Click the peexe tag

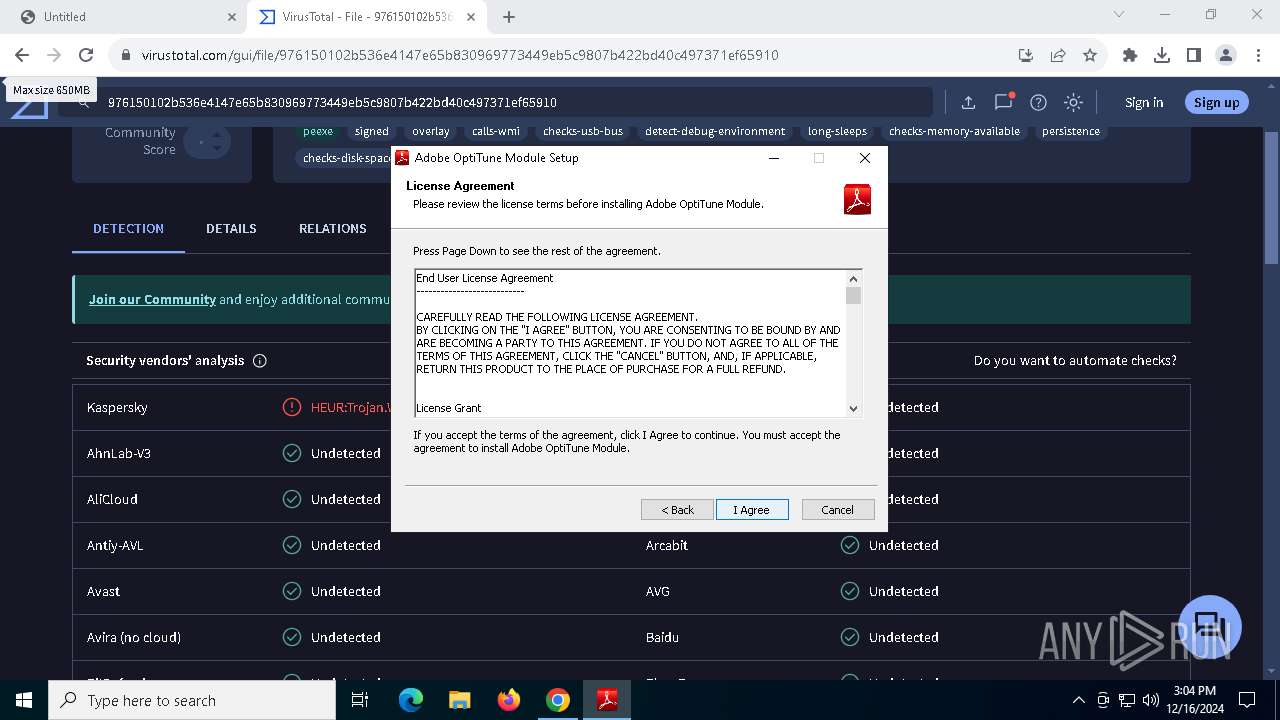tap(318, 131)
